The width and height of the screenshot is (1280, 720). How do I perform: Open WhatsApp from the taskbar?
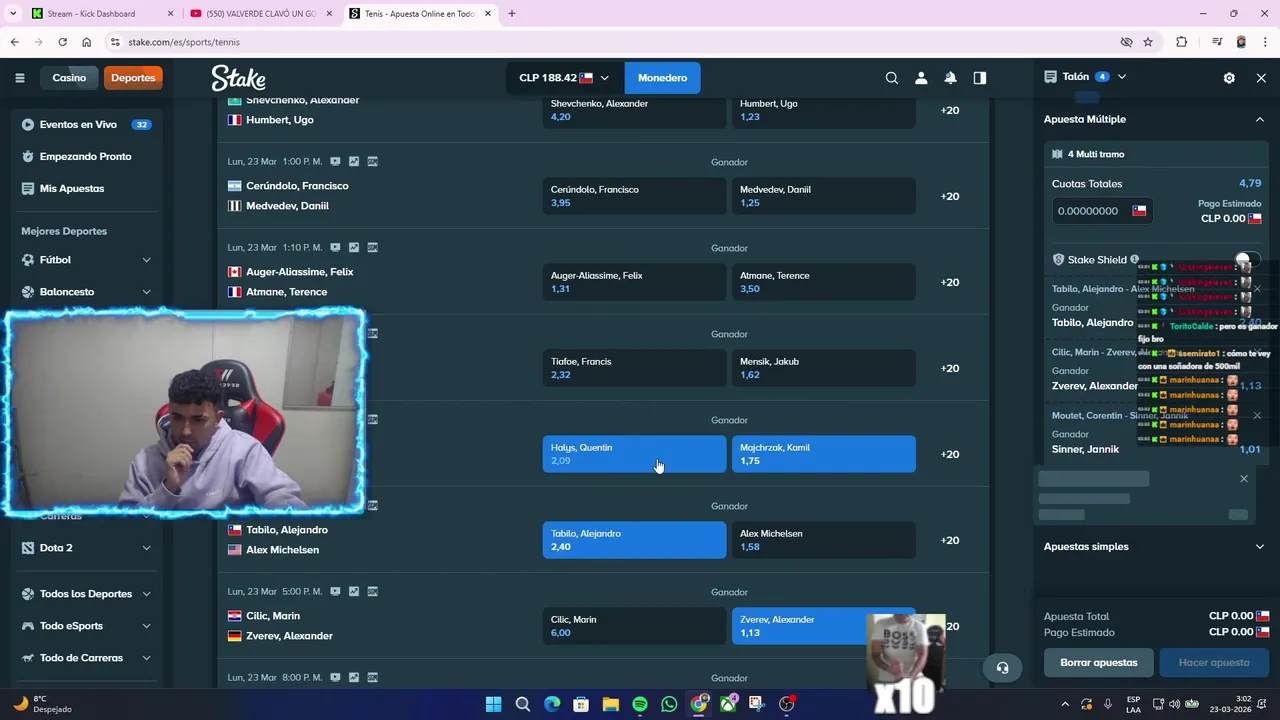point(669,704)
